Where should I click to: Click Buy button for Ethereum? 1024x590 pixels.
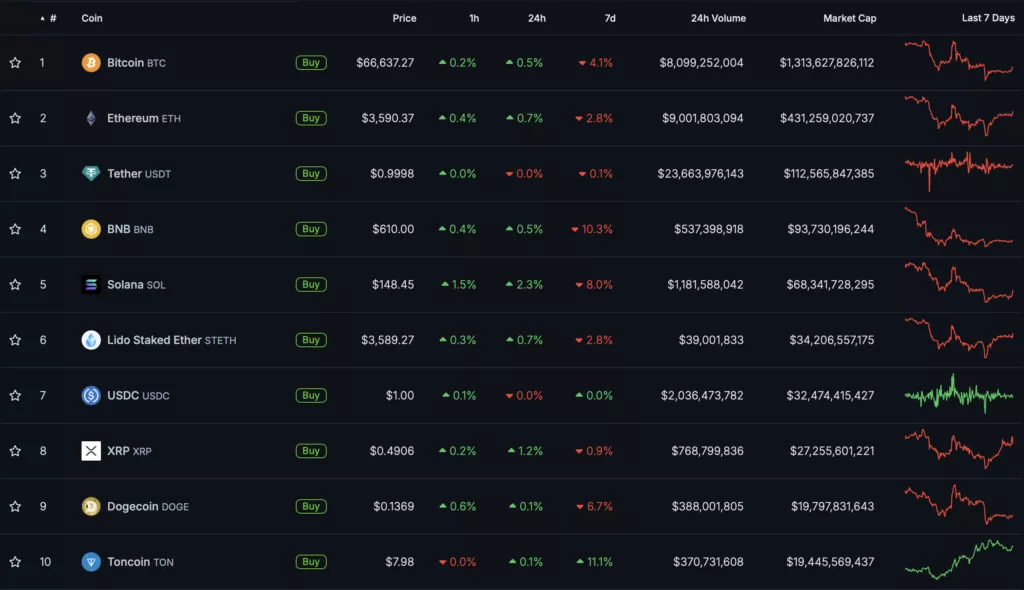[x=311, y=118]
